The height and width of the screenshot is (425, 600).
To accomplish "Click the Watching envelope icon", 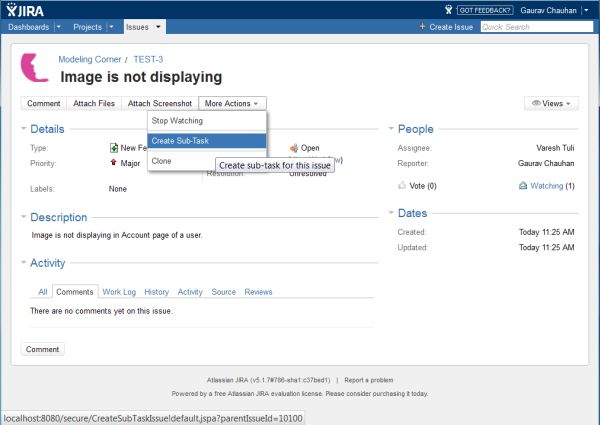I will pos(523,186).
